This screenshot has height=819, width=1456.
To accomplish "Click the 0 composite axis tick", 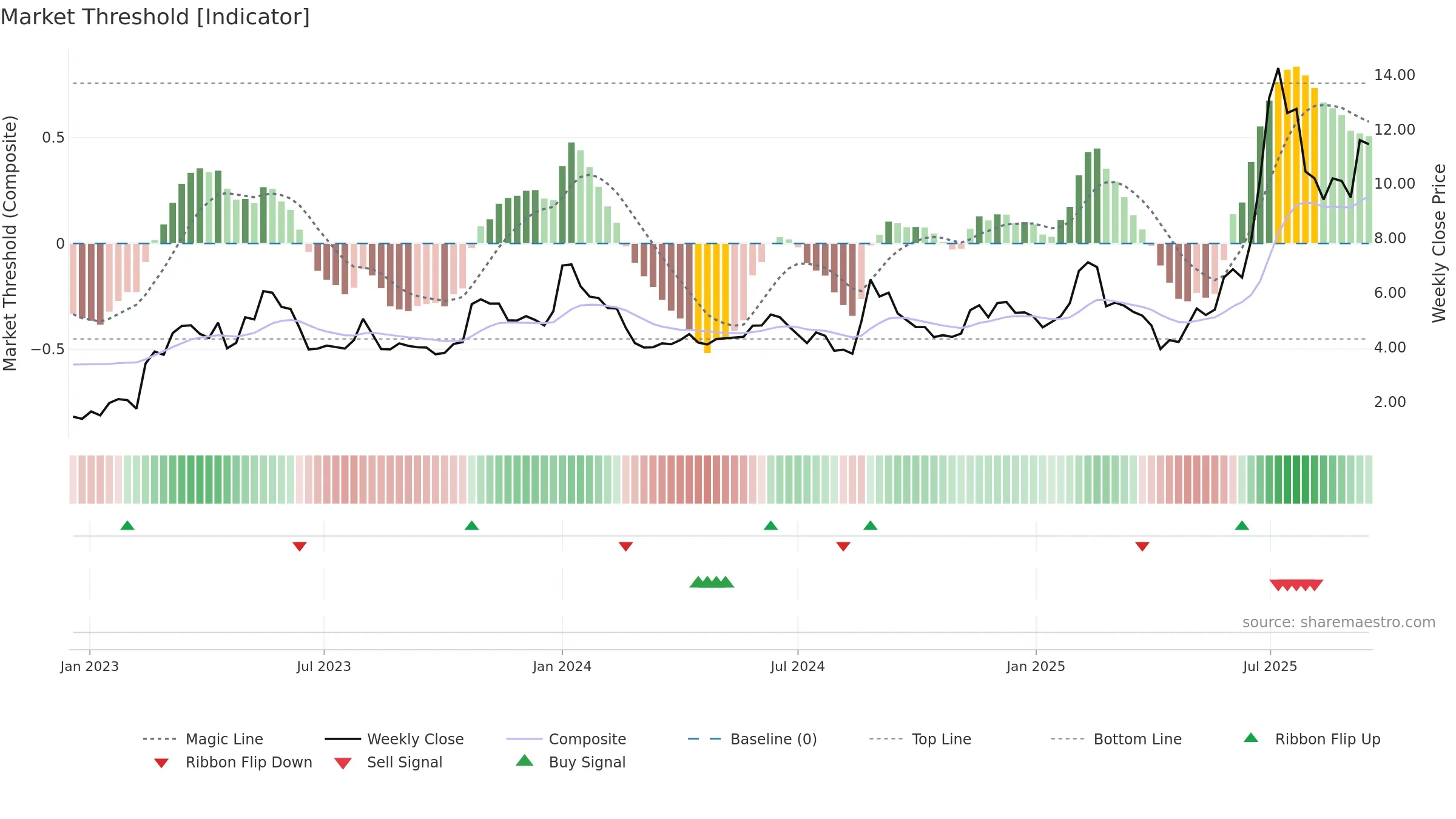I will (60, 244).
